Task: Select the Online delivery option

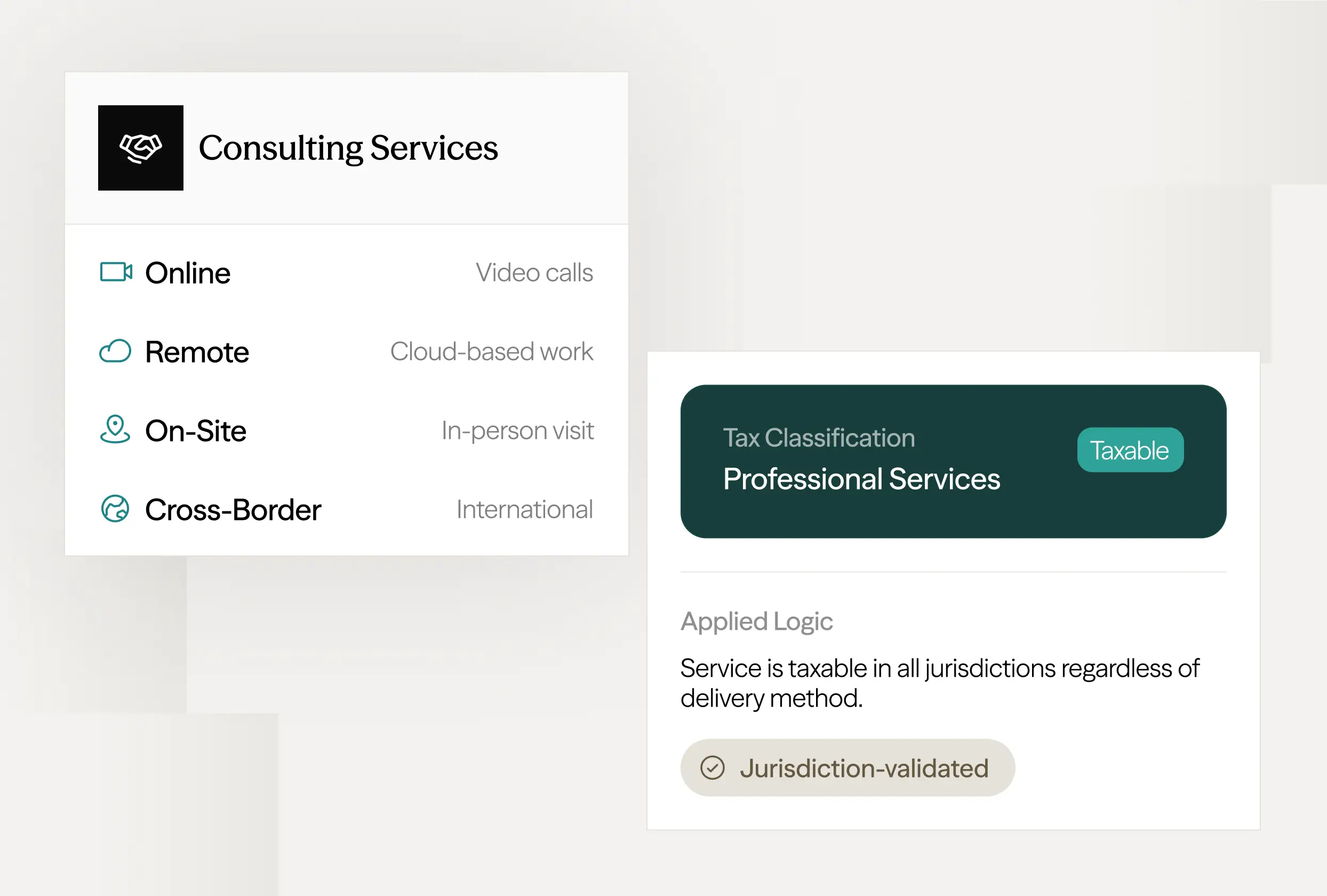Action: [x=188, y=273]
